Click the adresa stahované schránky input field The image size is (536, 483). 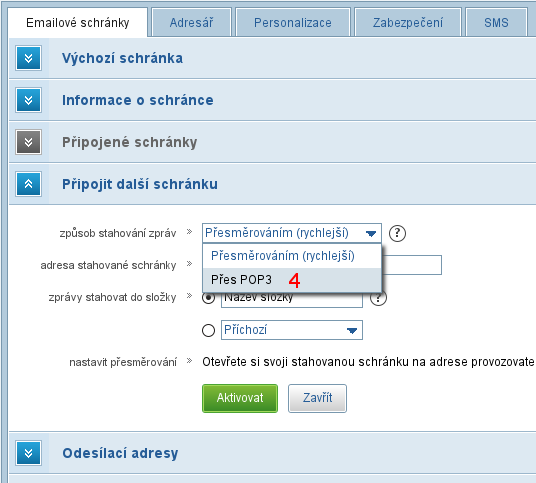coord(412,265)
